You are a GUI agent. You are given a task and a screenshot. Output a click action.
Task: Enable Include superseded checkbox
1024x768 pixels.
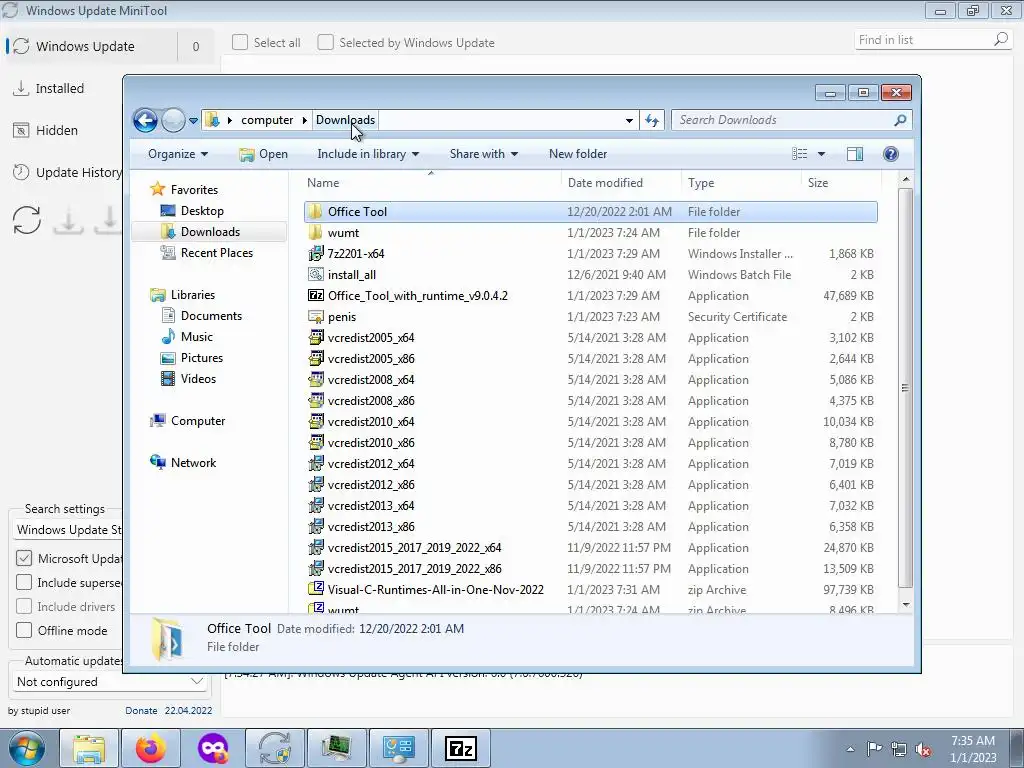[x=24, y=583]
